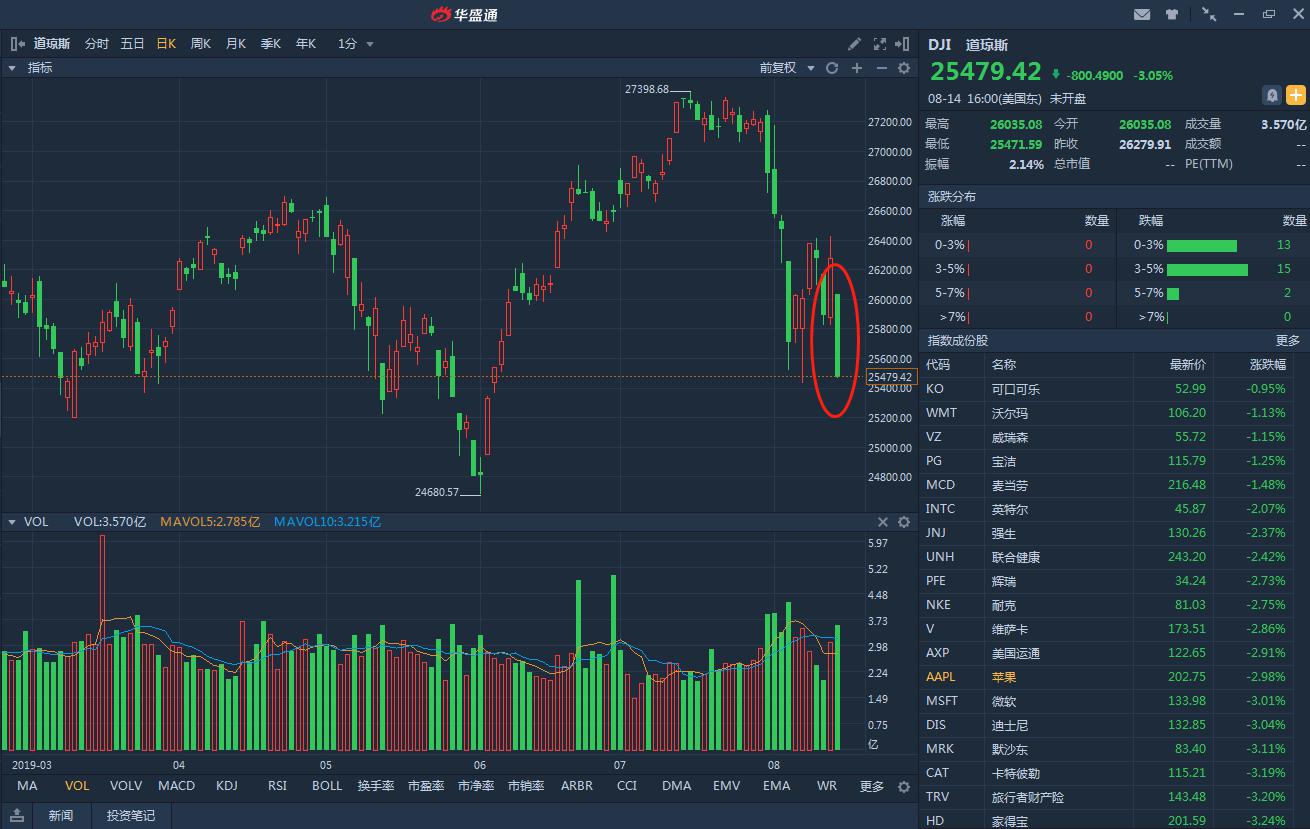Expand chart to fullscreen
This screenshot has height=829, width=1310.
(880, 44)
